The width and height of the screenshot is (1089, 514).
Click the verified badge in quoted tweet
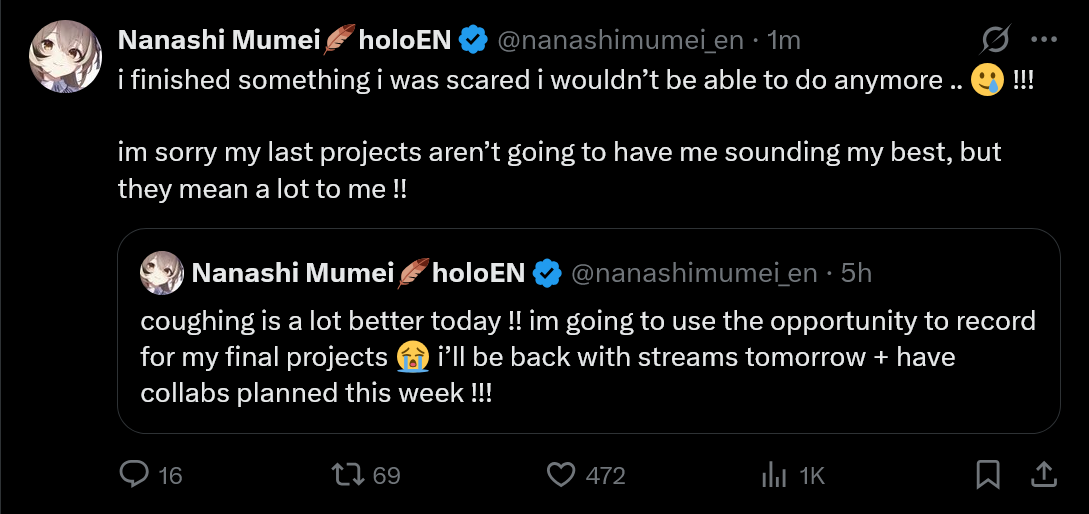(x=546, y=272)
